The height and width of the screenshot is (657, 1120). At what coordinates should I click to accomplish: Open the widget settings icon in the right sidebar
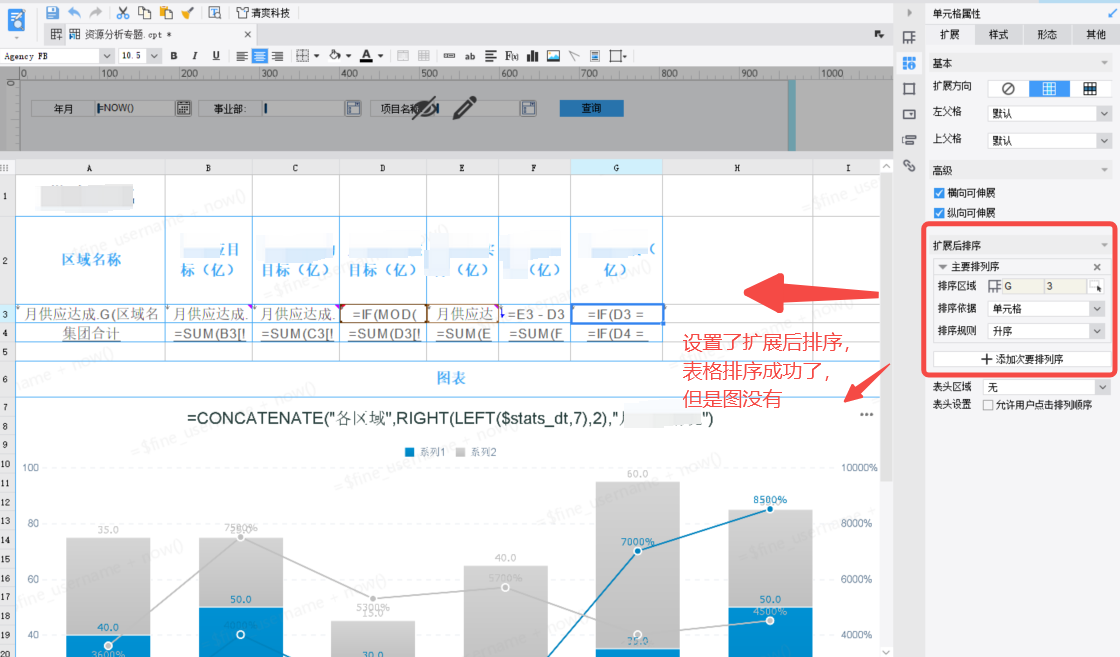click(909, 114)
